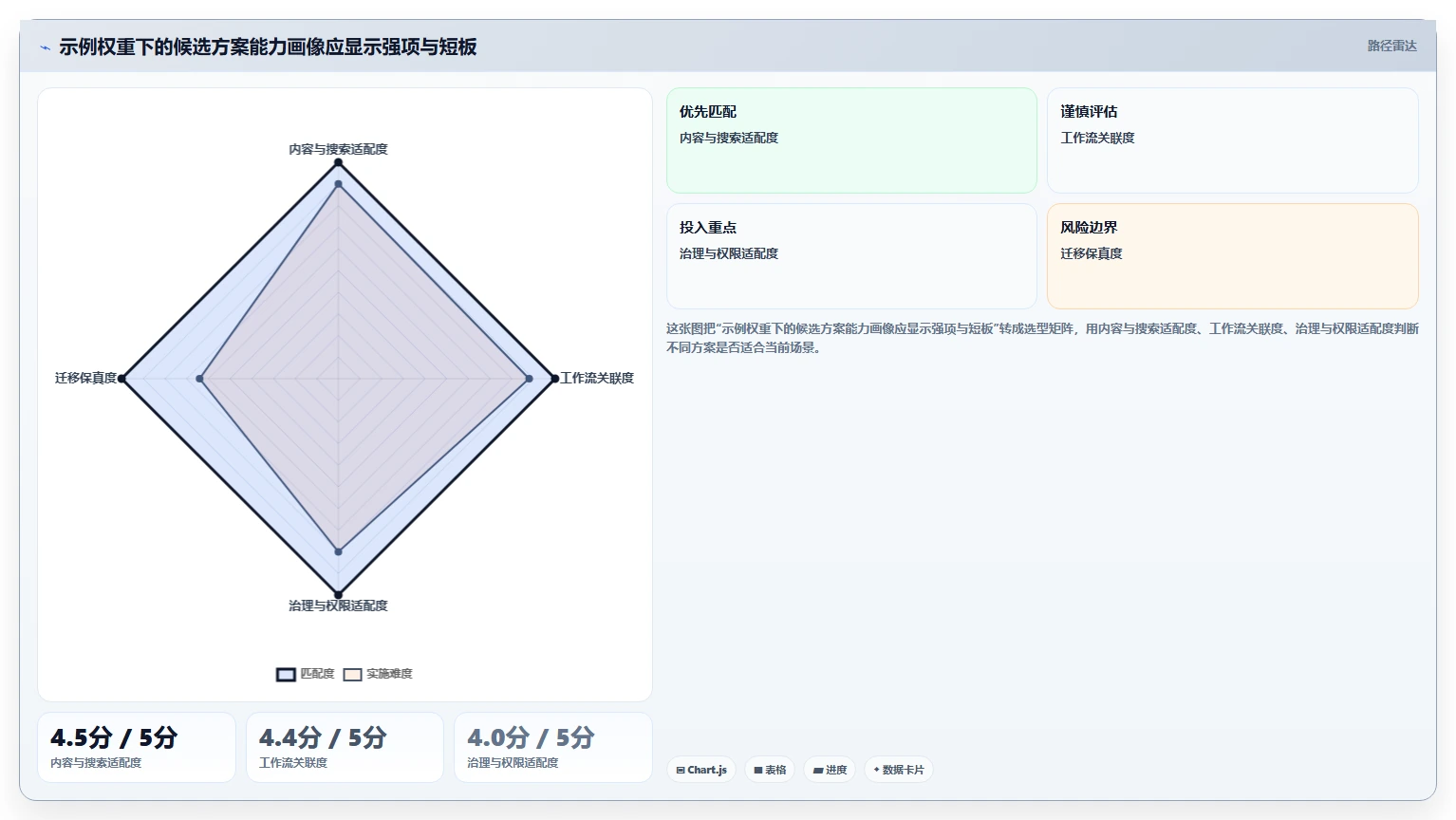The width and height of the screenshot is (1456, 820).
Task: Click the blue icon before the header title
Action: 45,47
